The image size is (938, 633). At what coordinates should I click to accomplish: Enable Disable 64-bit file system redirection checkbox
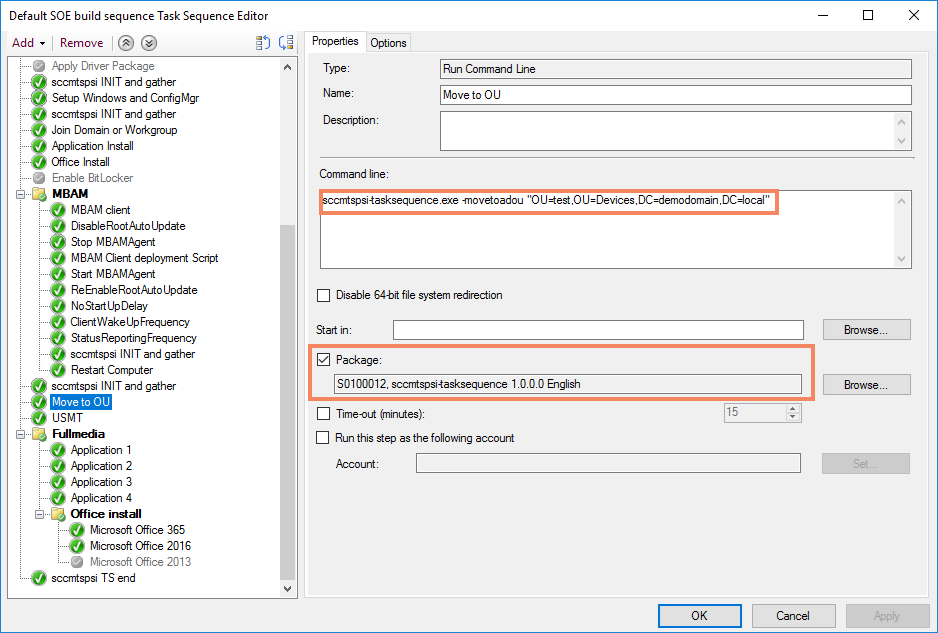pos(323,295)
